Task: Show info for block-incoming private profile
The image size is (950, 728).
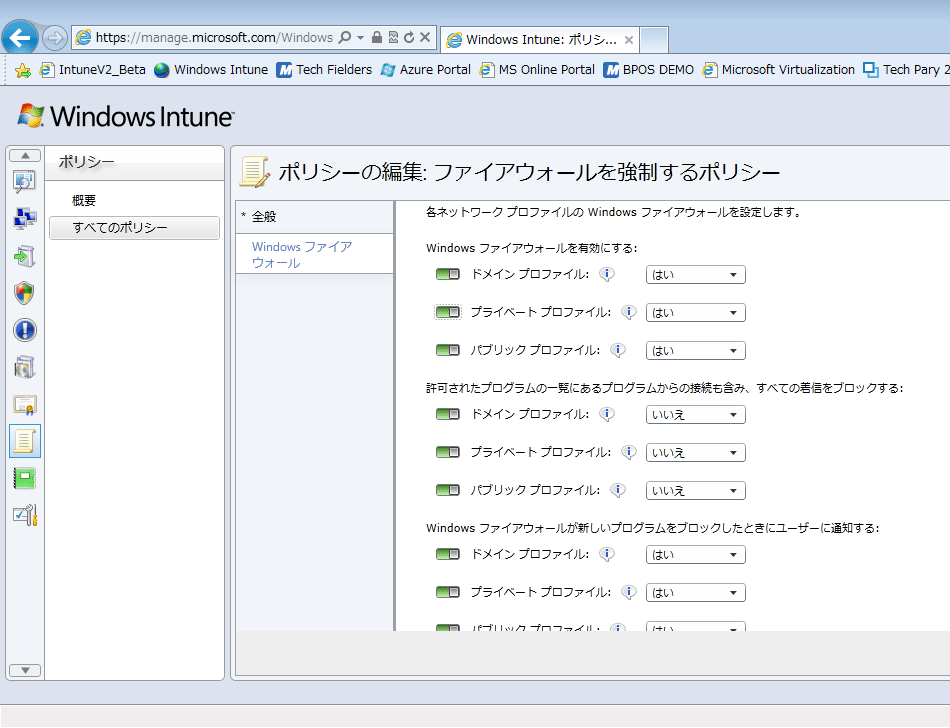Action: [629, 452]
